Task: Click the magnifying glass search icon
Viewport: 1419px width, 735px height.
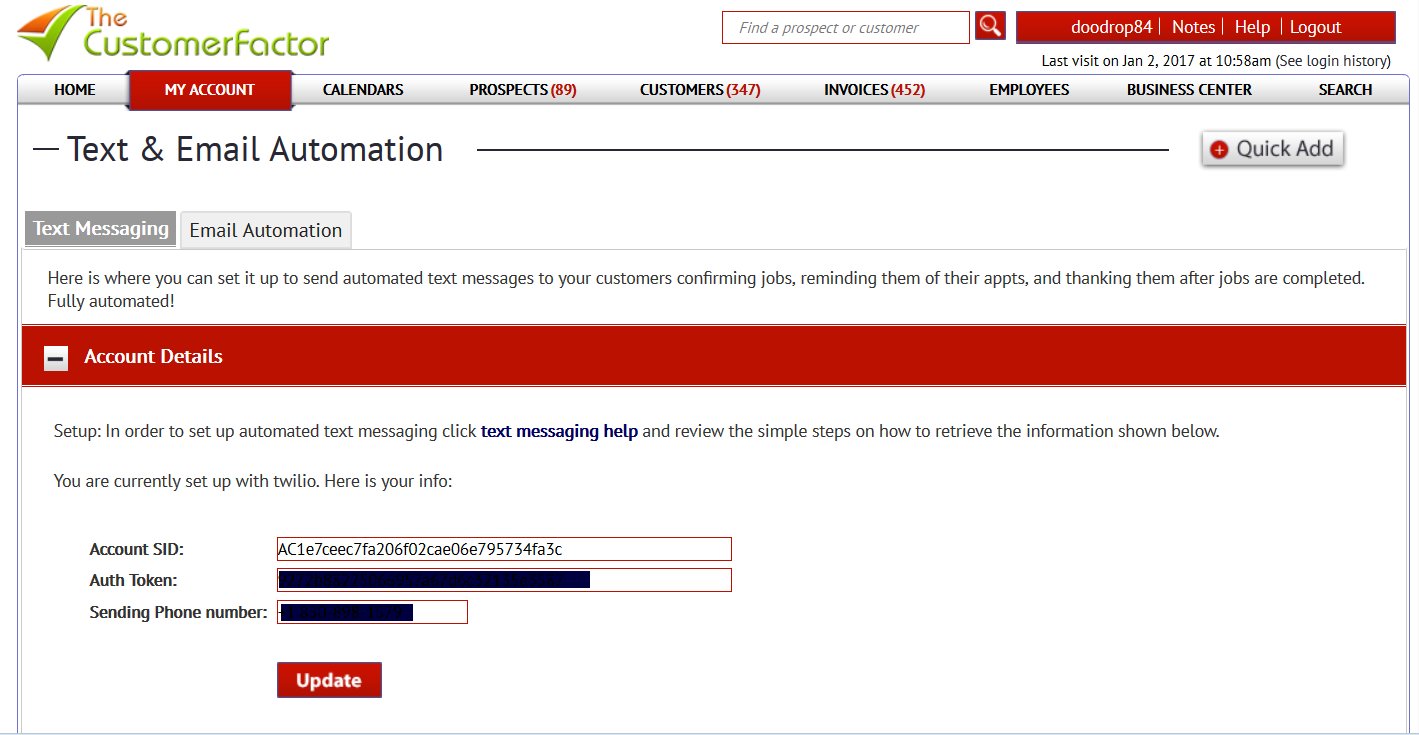Action: point(990,27)
